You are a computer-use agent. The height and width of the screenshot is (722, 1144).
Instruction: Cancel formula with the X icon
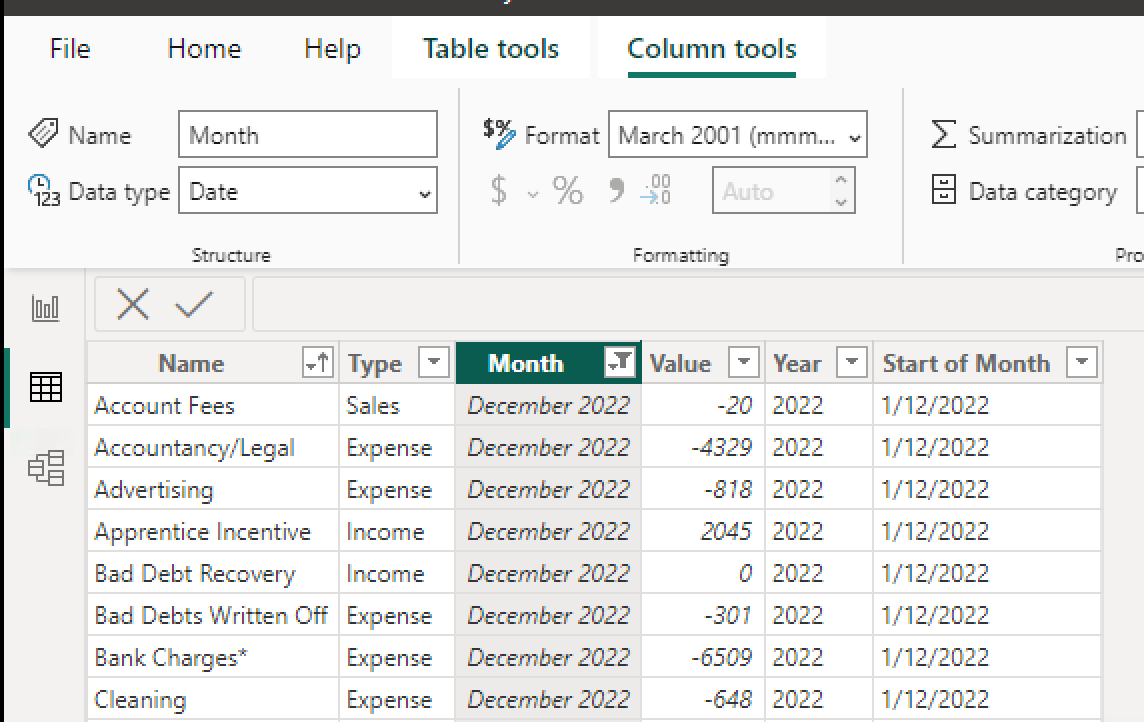point(133,304)
